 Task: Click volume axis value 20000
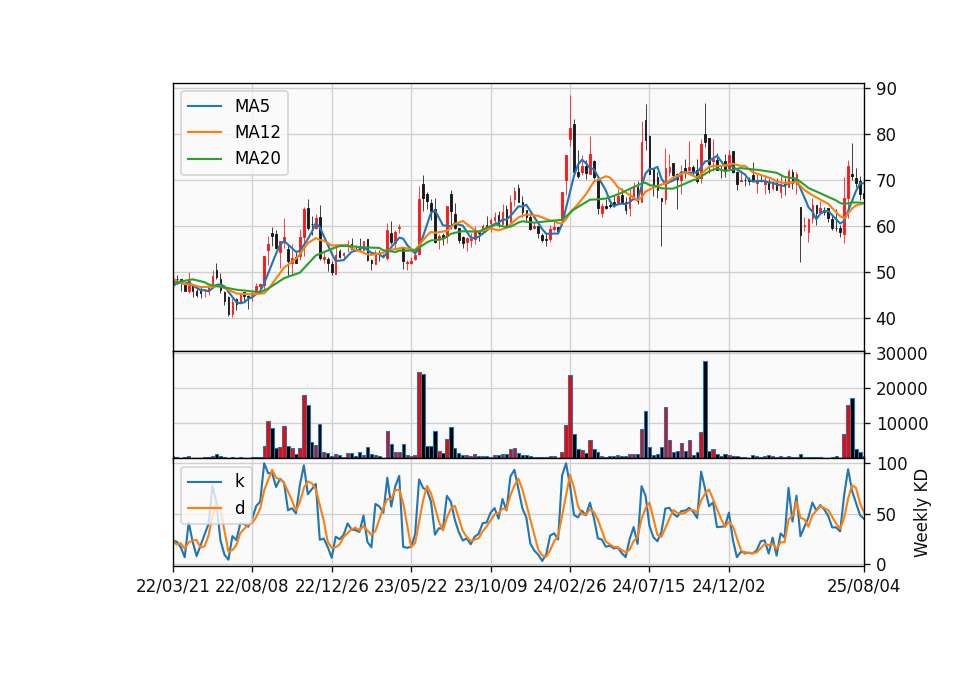901,389
